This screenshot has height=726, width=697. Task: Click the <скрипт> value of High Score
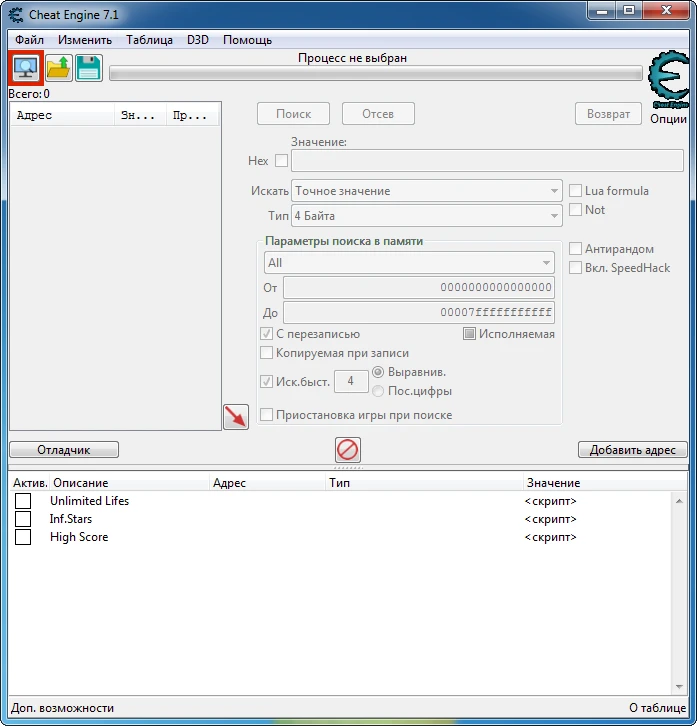tap(551, 537)
